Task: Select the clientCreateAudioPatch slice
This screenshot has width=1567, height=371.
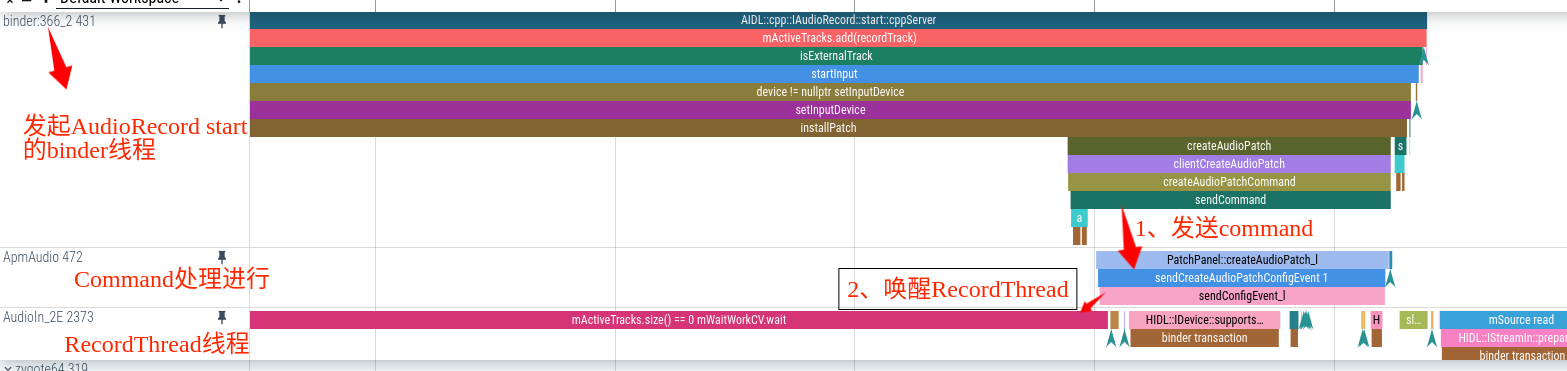Action: 1229,164
